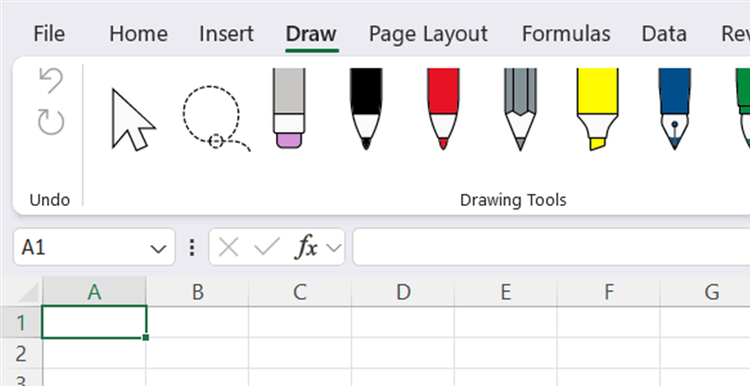Click the Draw tab

point(311,34)
